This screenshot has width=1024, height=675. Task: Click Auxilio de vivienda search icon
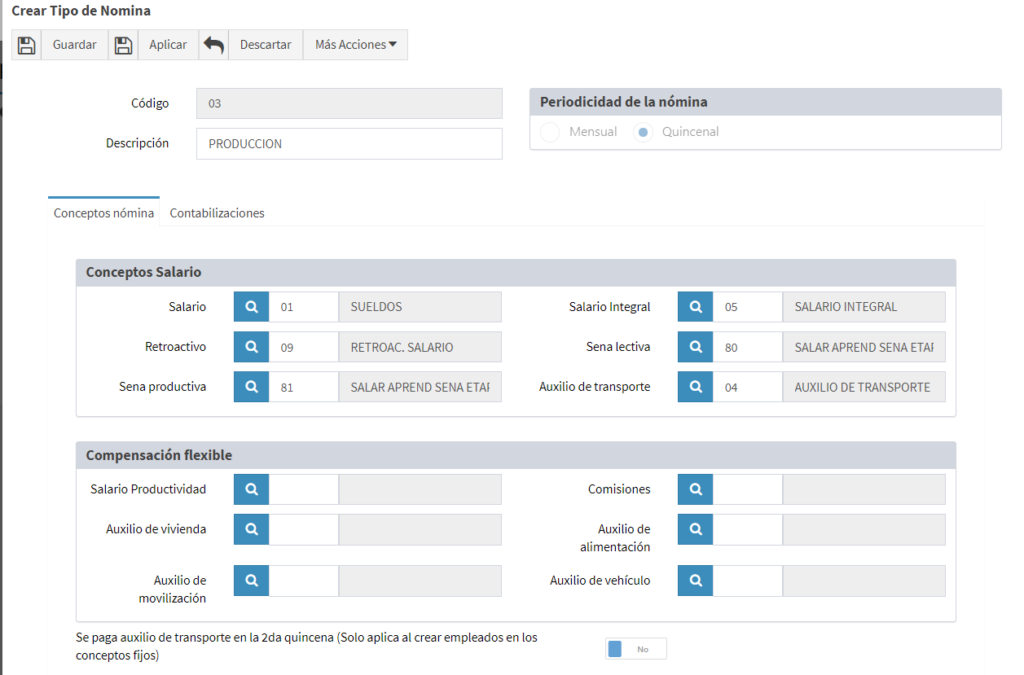click(x=251, y=529)
